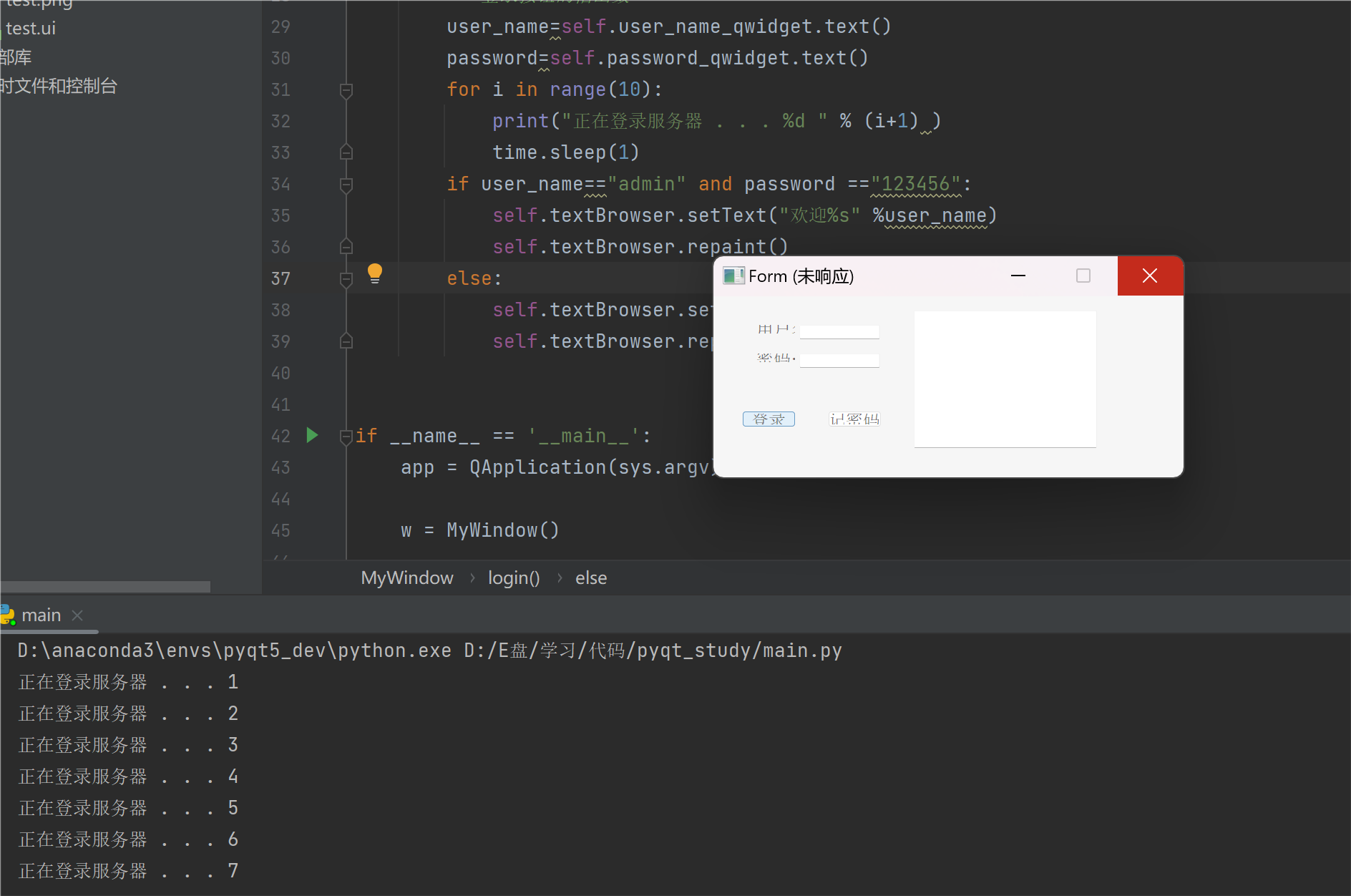Click the Form (未响应) title text
Screen dimensions: 1351x896
pos(801,276)
